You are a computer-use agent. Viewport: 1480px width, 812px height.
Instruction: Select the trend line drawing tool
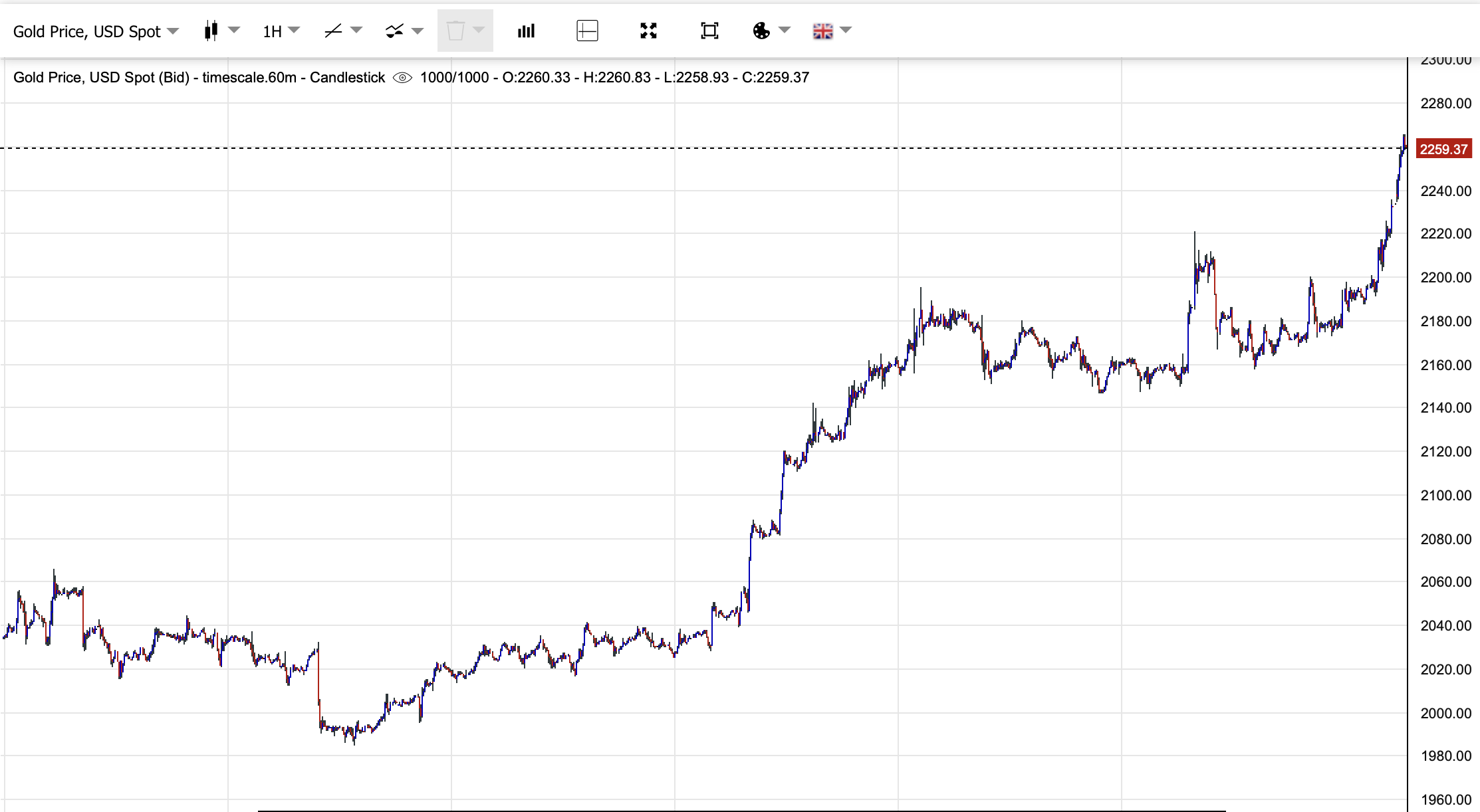coord(333,31)
